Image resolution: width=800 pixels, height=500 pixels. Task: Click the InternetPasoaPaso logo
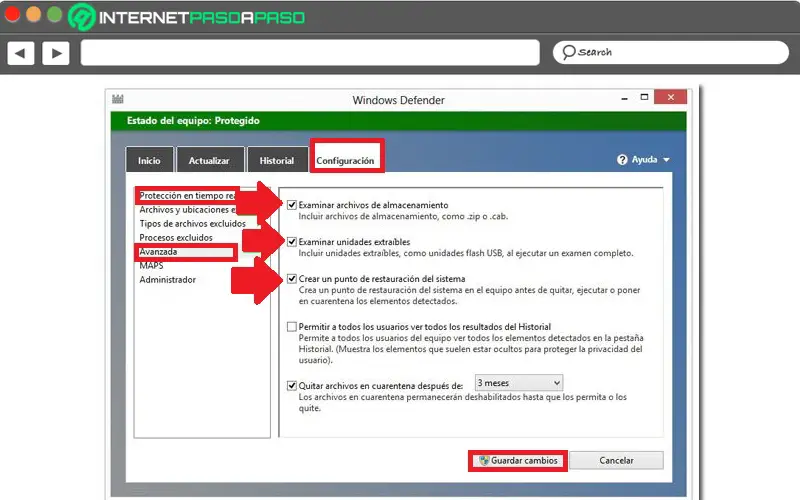point(187,17)
